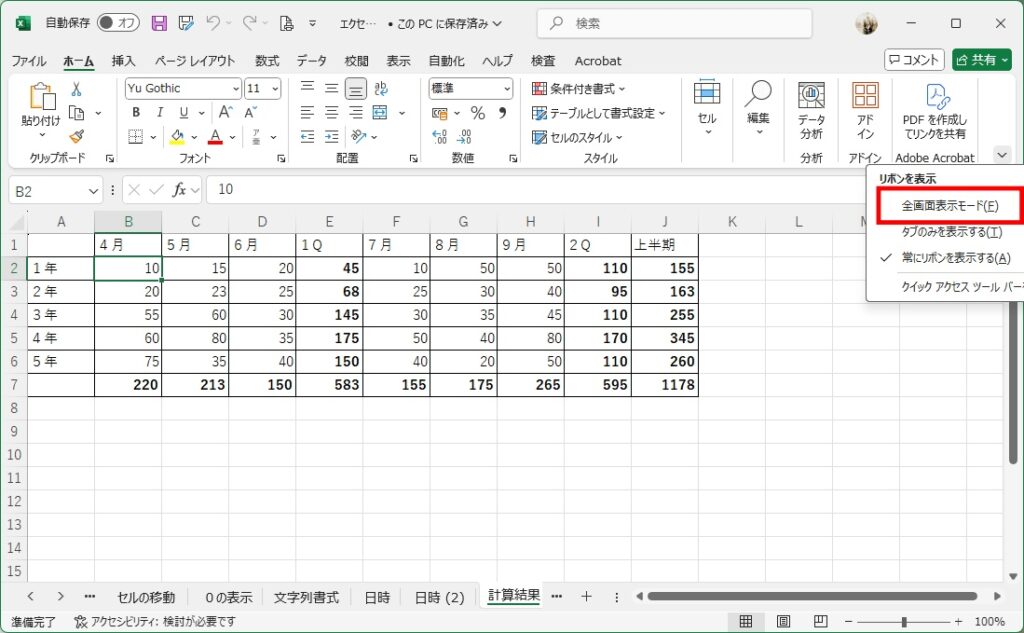Screen dimensions: 1024x633
Task: Click the Save icon in title bar
Action: (x=159, y=23)
